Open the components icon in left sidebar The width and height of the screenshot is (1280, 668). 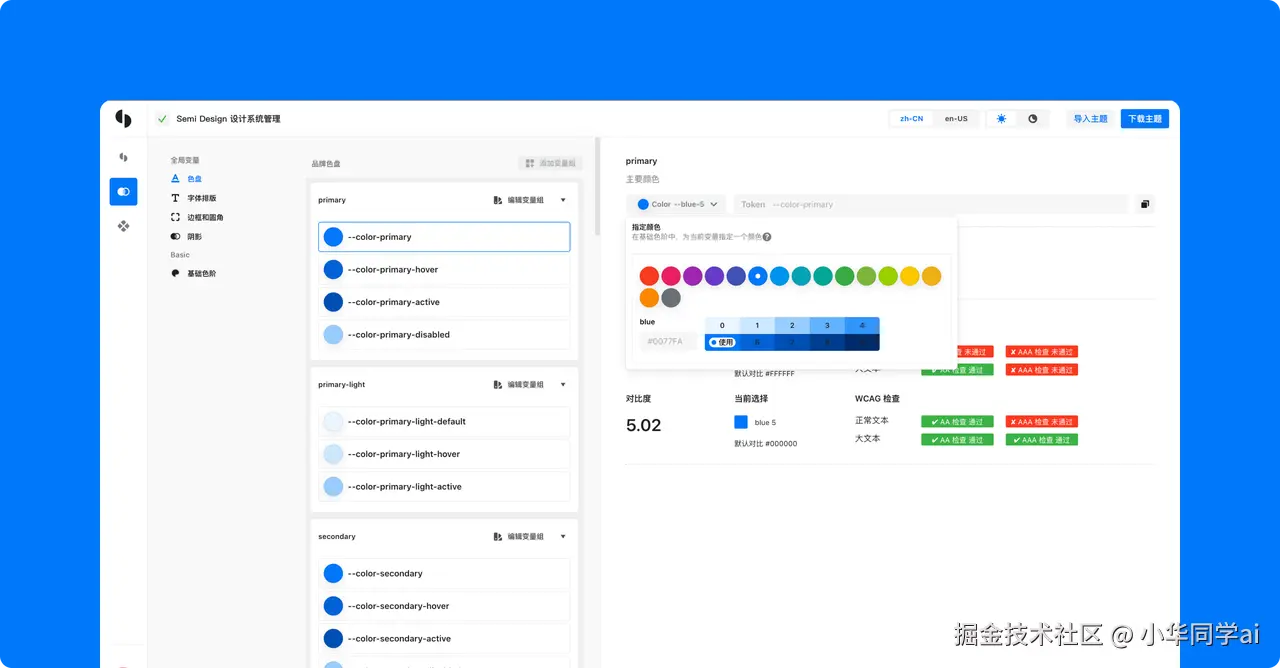coord(123,226)
